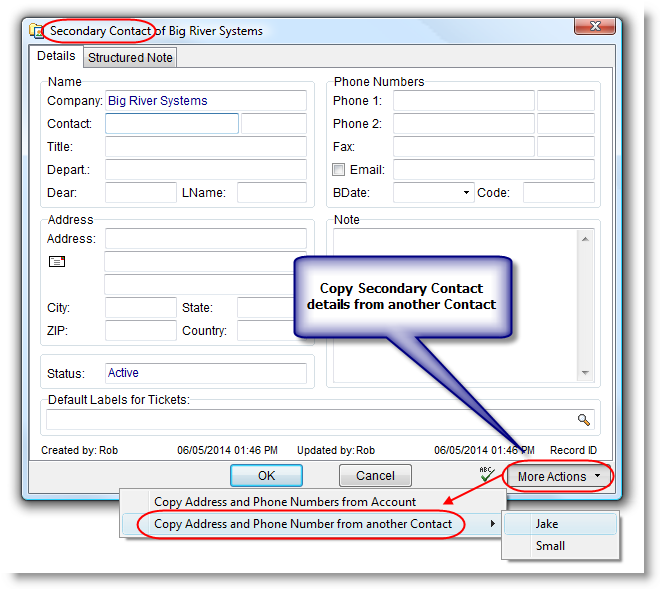Select Jake from the contact submenu
660x589 pixels.
point(549,524)
